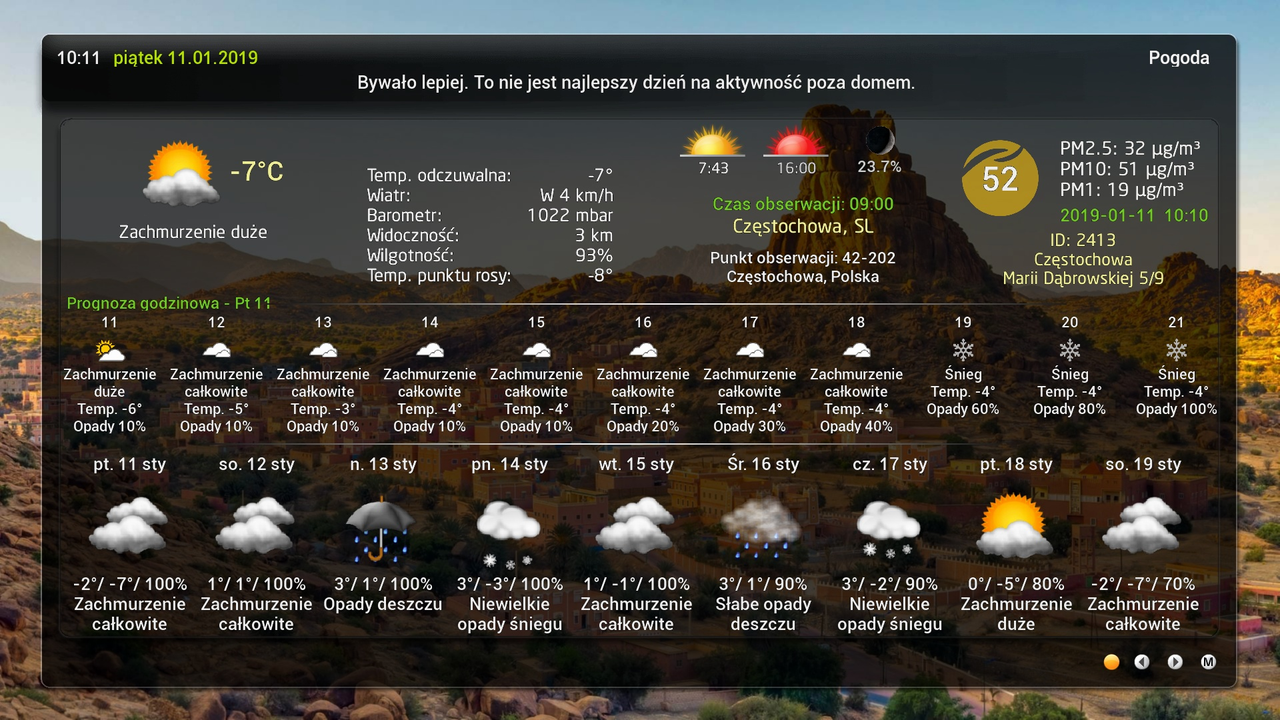This screenshot has width=1280, height=720.
Task: Click PM10: 51 µg/m³ reading
Action: [x=1127, y=169]
